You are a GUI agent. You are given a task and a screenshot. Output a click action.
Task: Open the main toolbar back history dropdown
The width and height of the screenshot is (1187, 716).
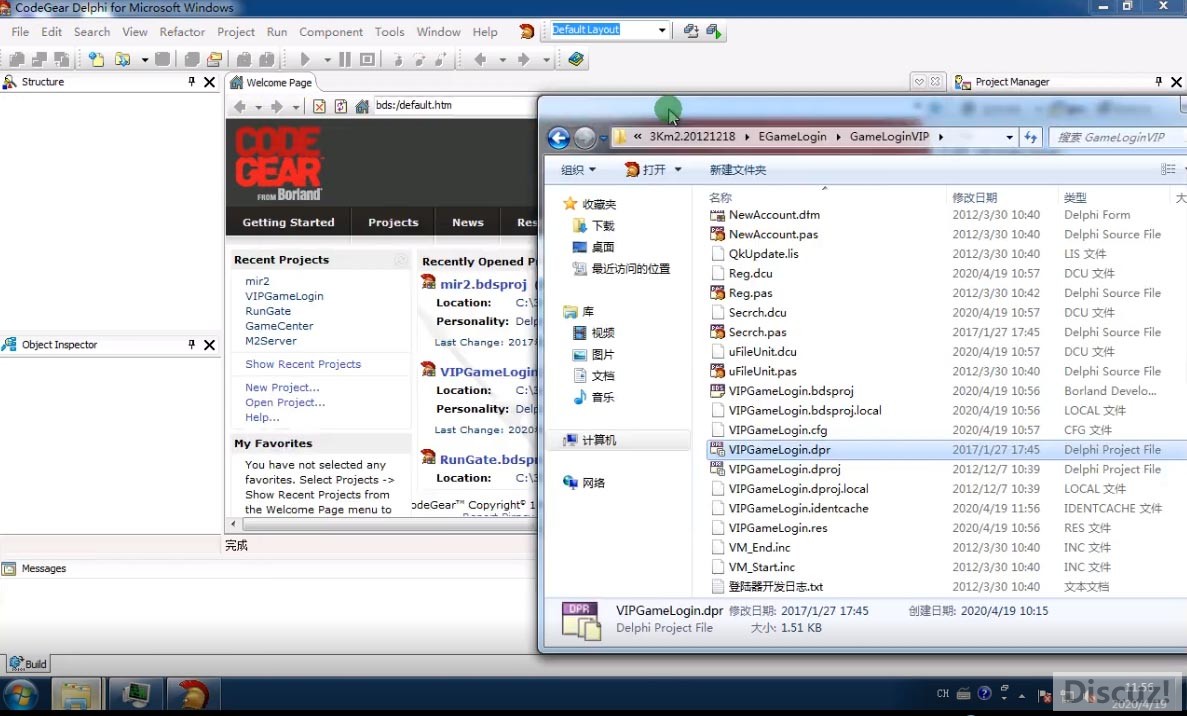tap(502, 60)
